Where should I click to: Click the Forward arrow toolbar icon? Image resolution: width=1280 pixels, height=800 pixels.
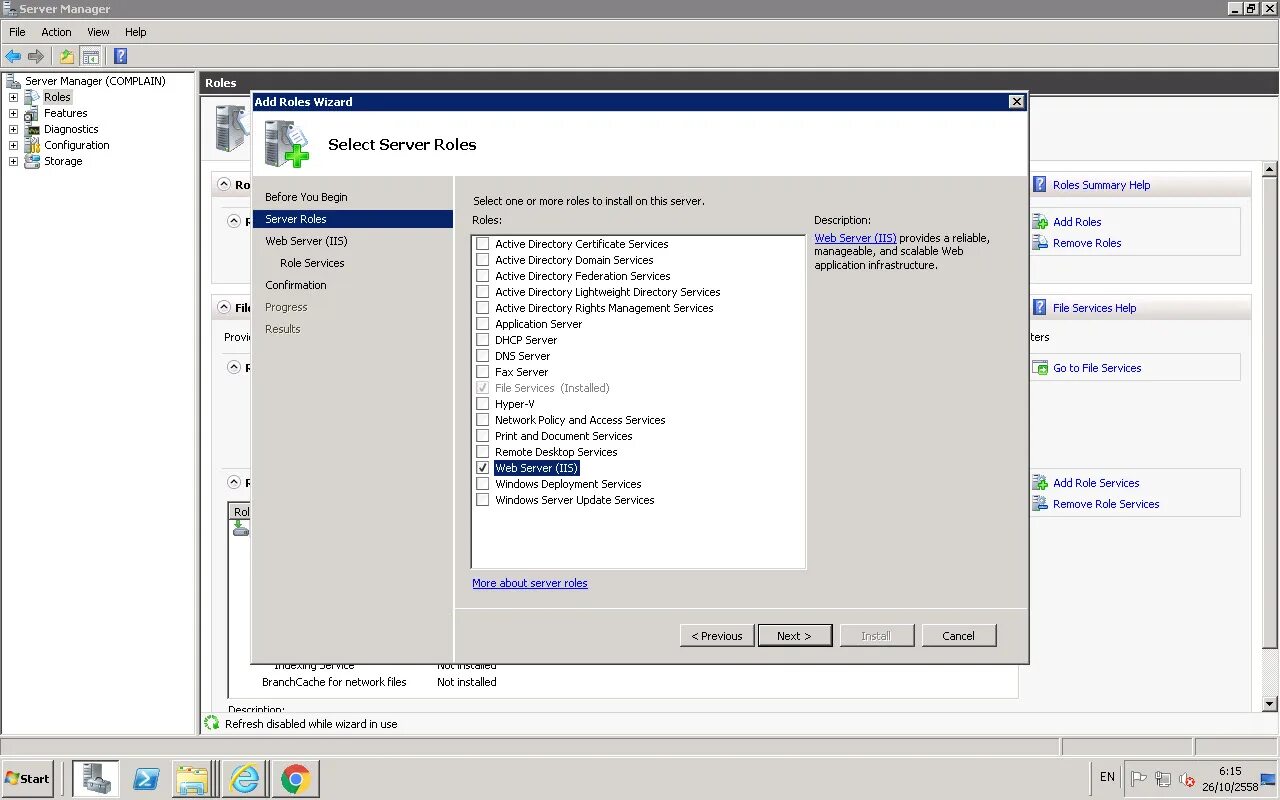click(x=36, y=56)
